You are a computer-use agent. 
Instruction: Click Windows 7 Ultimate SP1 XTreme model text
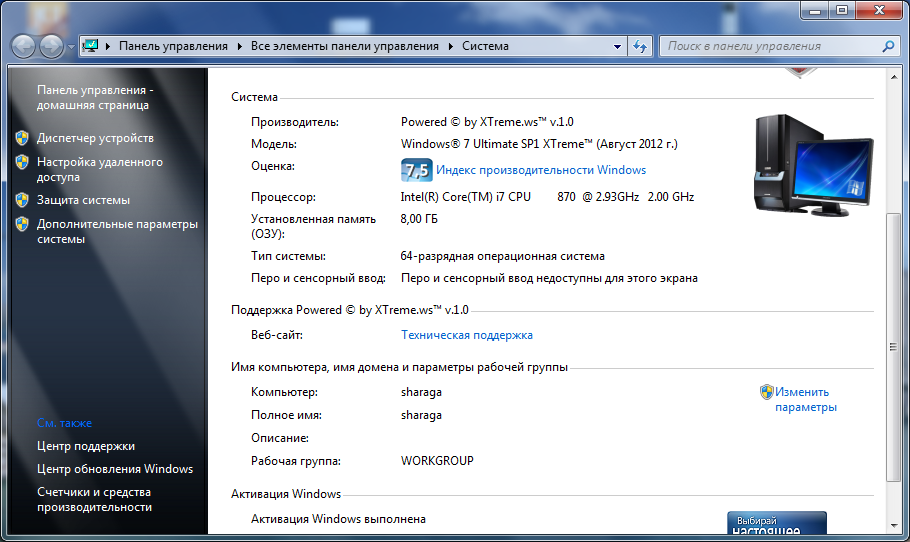(539, 144)
